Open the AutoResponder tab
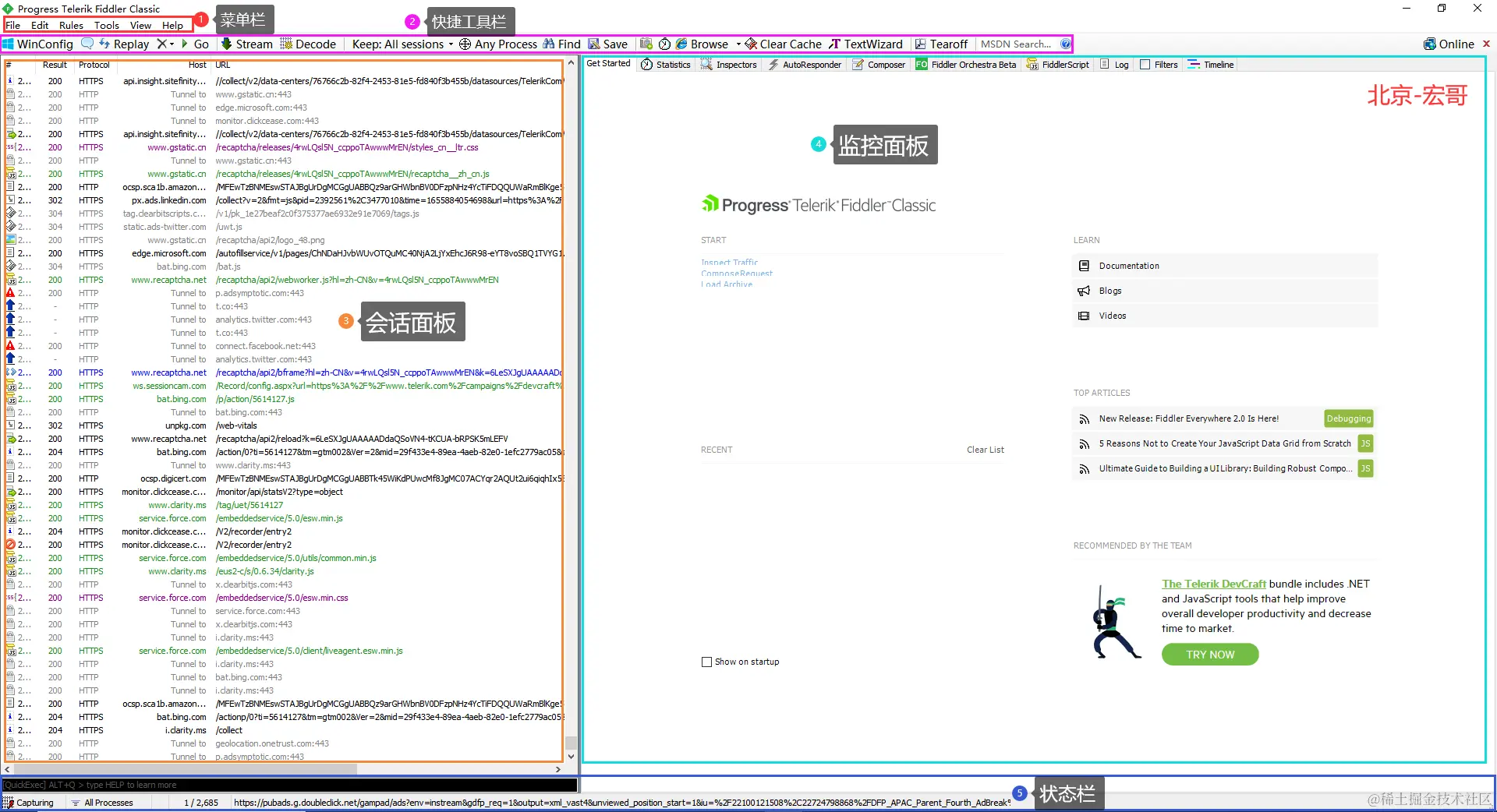The width and height of the screenshot is (1497, 812). (805, 65)
